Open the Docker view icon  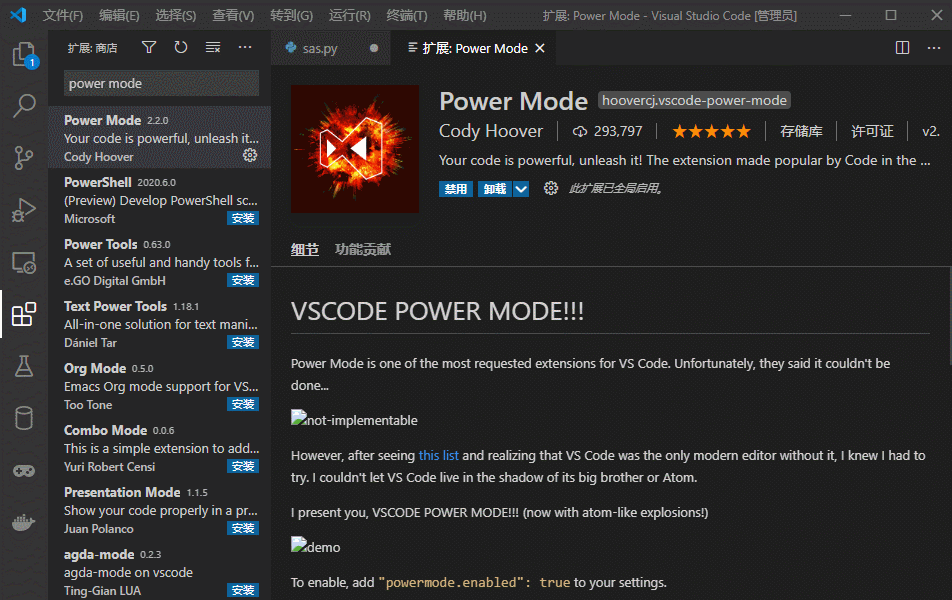click(24, 522)
